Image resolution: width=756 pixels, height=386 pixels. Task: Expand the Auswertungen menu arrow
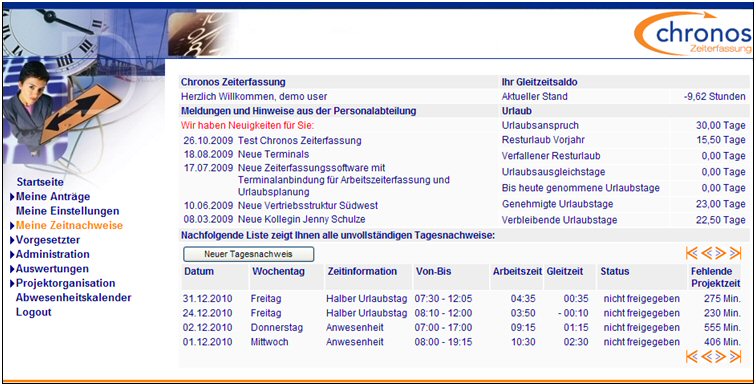pos(12,269)
